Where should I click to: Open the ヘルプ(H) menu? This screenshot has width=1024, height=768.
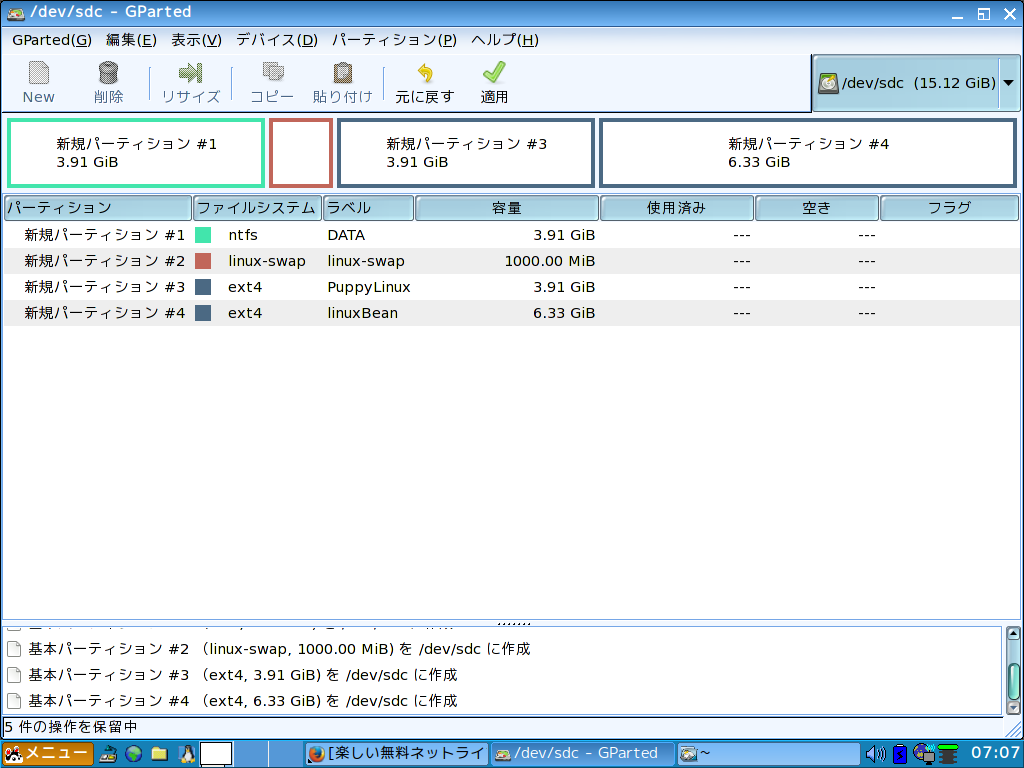click(x=505, y=40)
